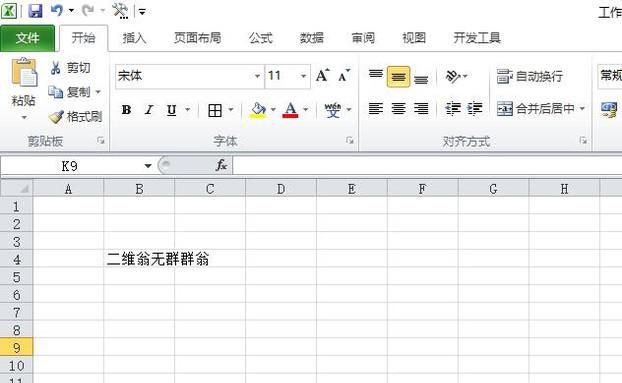The height and width of the screenshot is (383, 622).
Task: Click the fx insert function icon
Action: pyautogui.click(x=221, y=165)
